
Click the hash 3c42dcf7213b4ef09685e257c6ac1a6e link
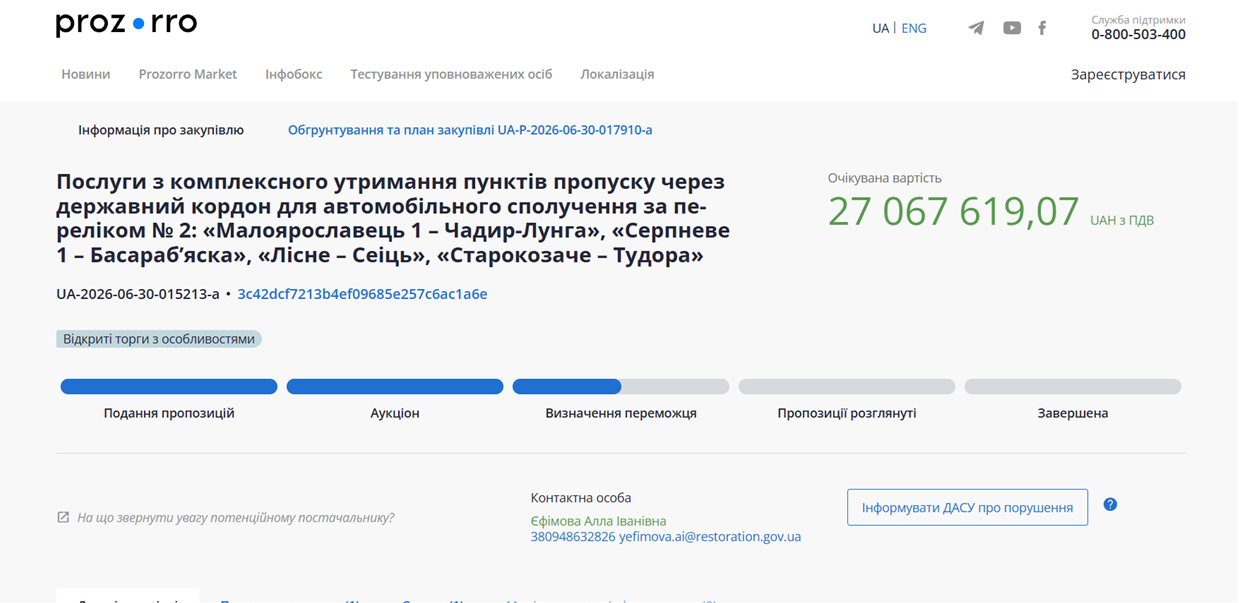pyautogui.click(x=363, y=294)
